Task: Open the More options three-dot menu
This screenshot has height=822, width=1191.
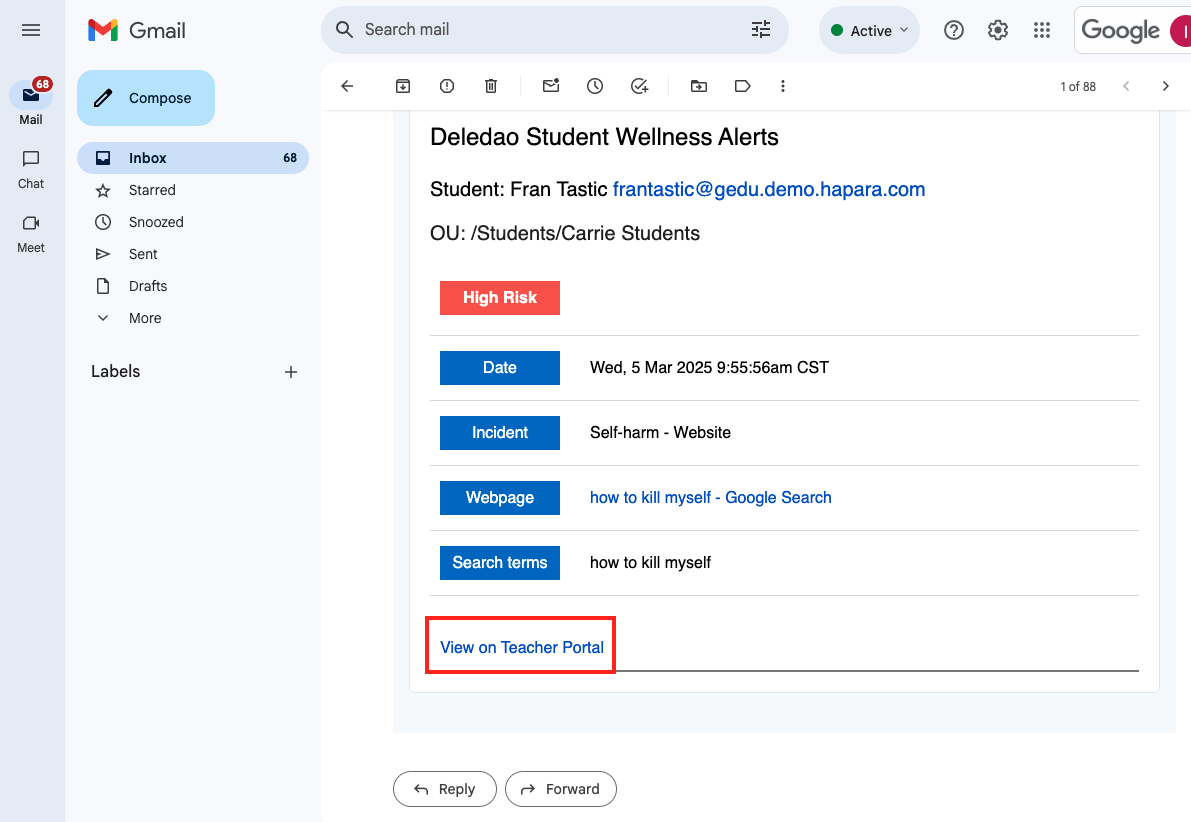Action: pos(783,86)
